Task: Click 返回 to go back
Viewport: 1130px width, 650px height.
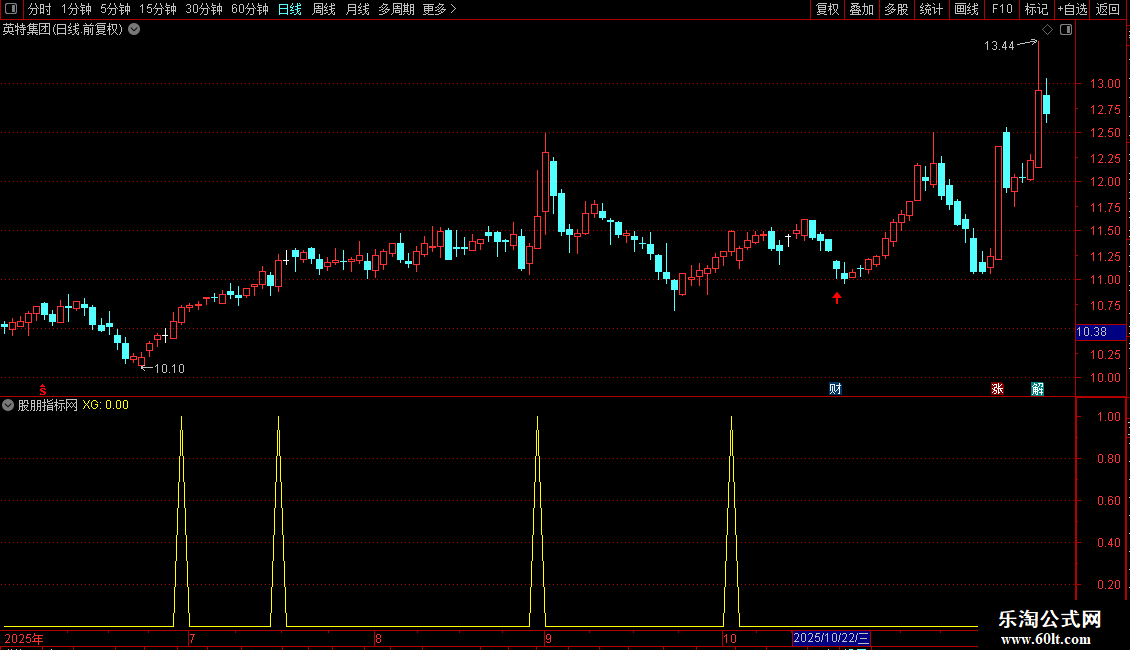Action: (x=1108, y=9)
